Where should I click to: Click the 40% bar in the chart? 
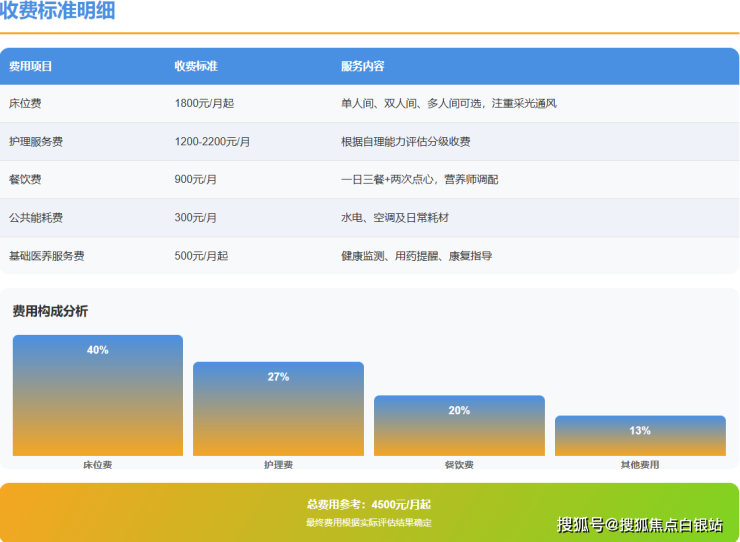[98, 396]
